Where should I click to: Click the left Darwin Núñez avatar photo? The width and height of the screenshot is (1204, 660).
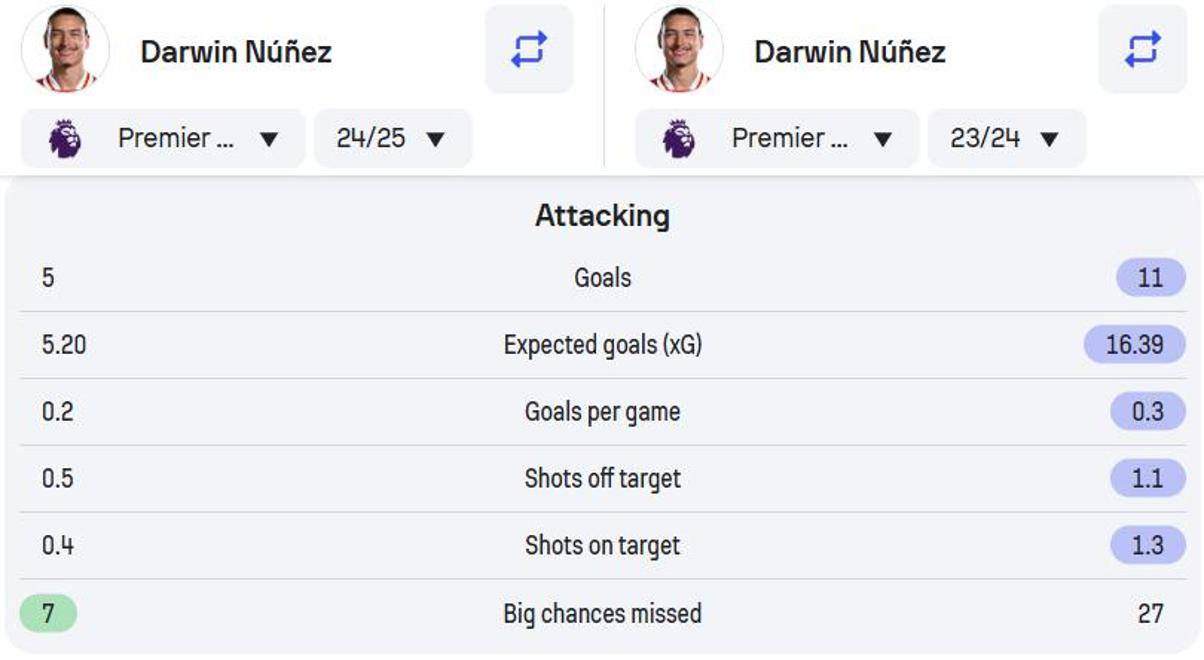point(65,49)
